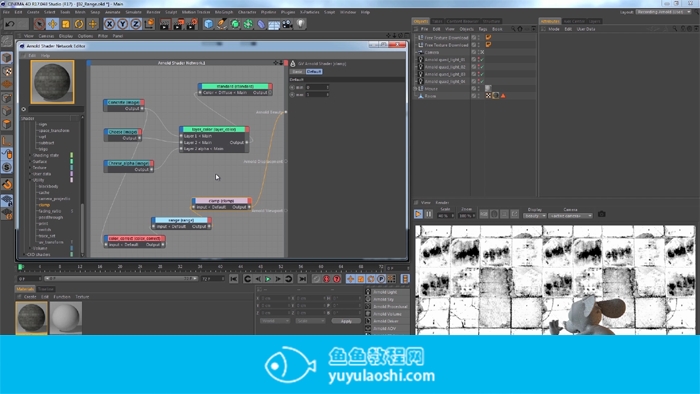
Task: Select the clamp shader in utility list
Action: pos(44,205)
